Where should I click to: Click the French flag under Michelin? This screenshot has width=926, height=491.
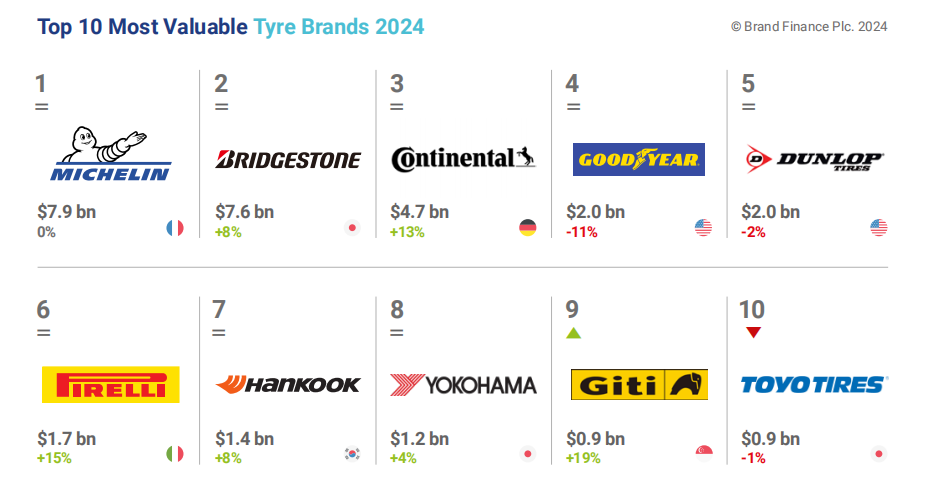pyautogui.click(x=175, y=227)
